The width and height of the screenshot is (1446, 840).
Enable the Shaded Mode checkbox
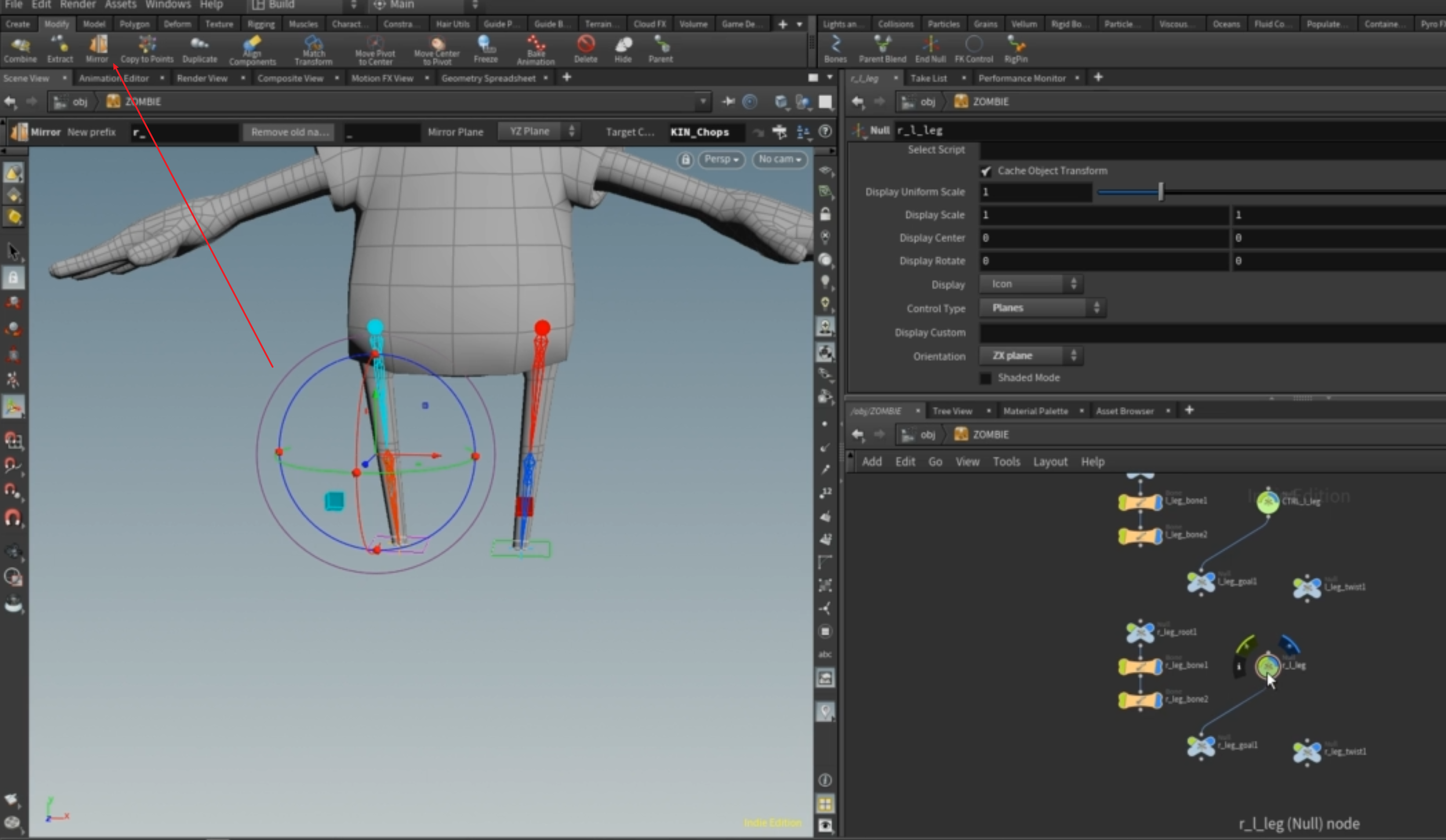986,378
